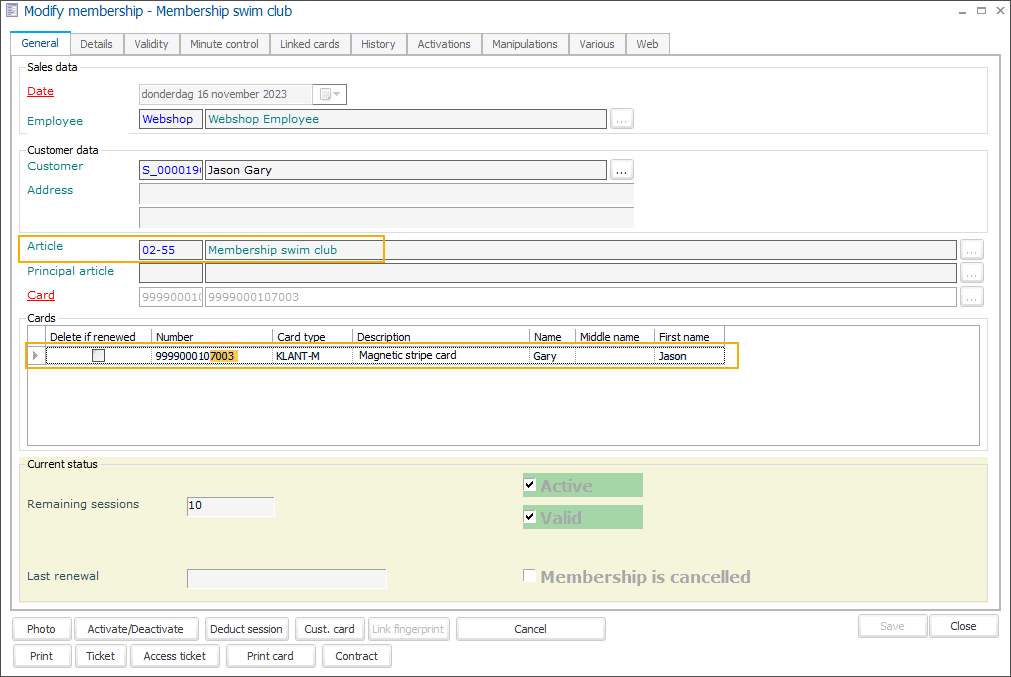This screenshot has height=677, width=1011.
Task: Uncheck the Valid checkbox
Action: [530, 517]
